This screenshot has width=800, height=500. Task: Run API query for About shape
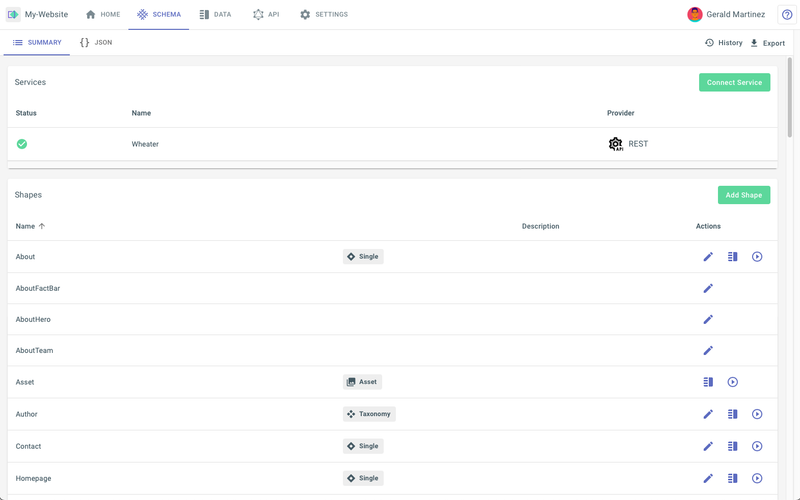pyautogui.click(x=757, y=257)
